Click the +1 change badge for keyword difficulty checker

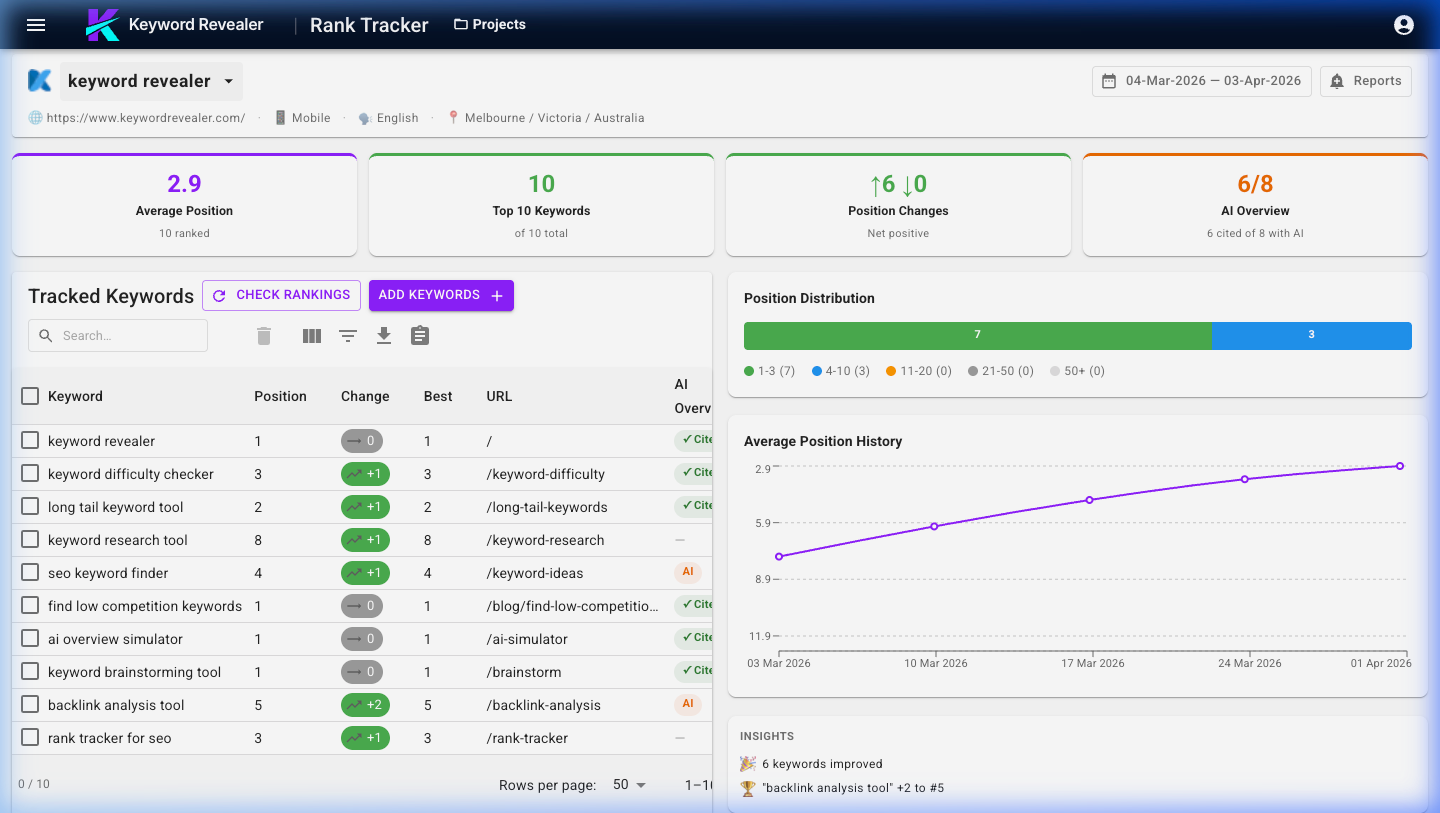tap(365, 474)
